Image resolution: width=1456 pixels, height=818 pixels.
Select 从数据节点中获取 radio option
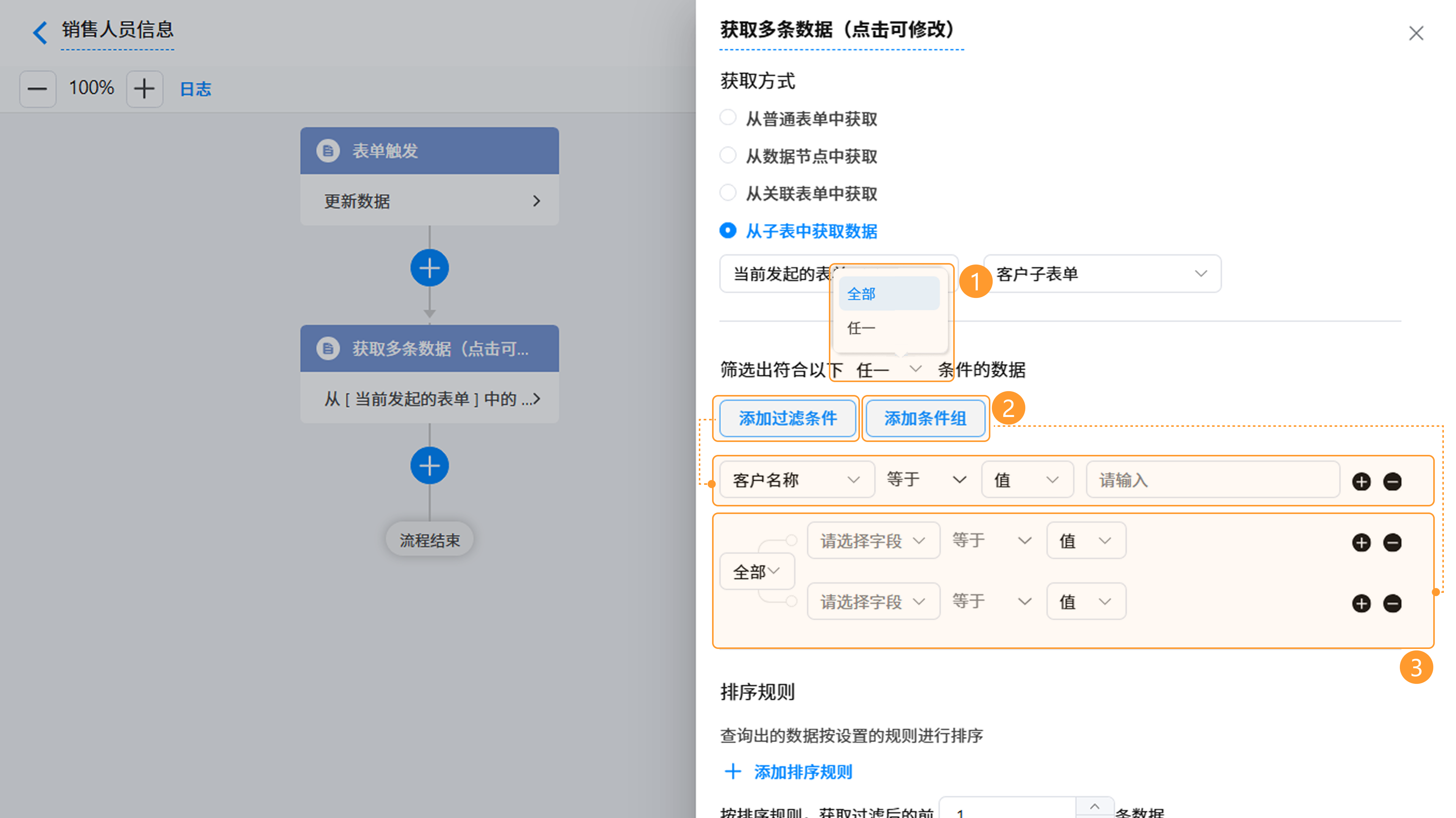[x=728, y=155]
